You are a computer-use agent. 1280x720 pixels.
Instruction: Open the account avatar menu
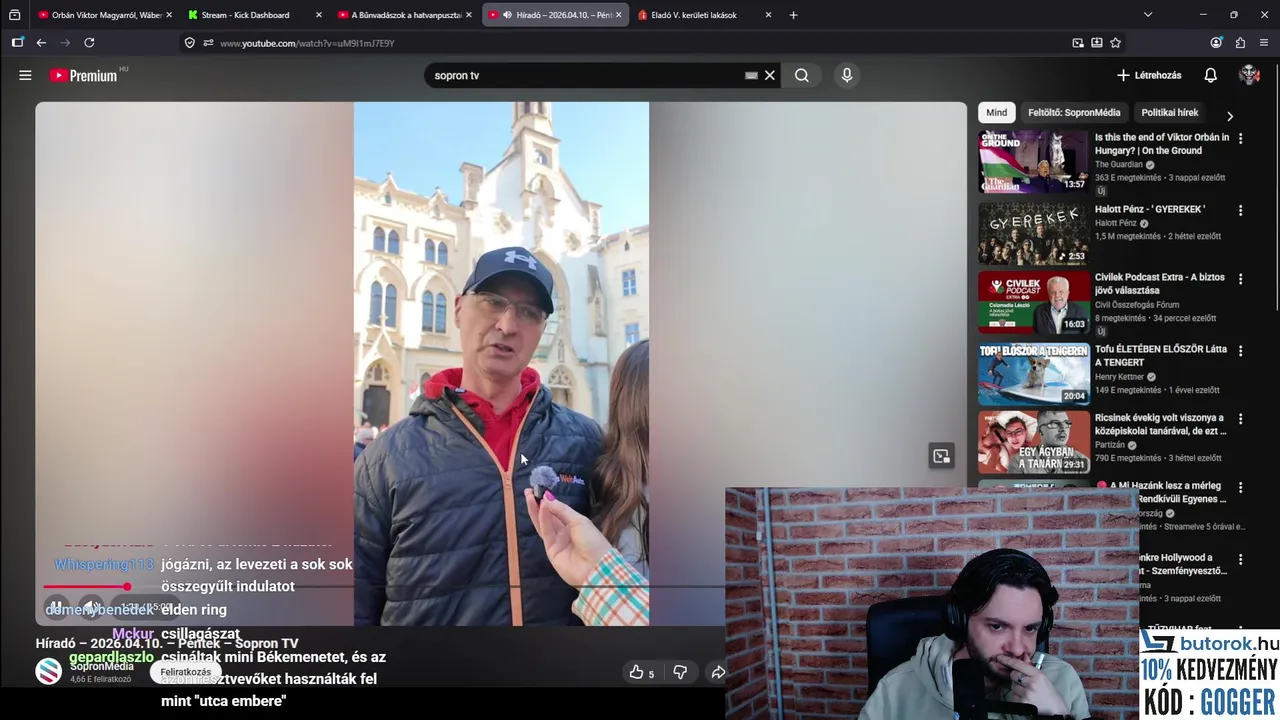1249,75
